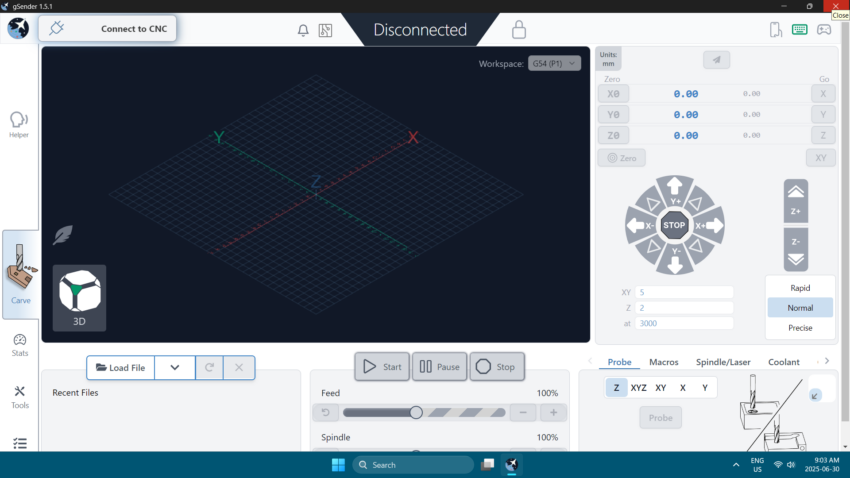Open the Stats sidebar section
This screenshot has height=478, width=850.
(20, 345)
